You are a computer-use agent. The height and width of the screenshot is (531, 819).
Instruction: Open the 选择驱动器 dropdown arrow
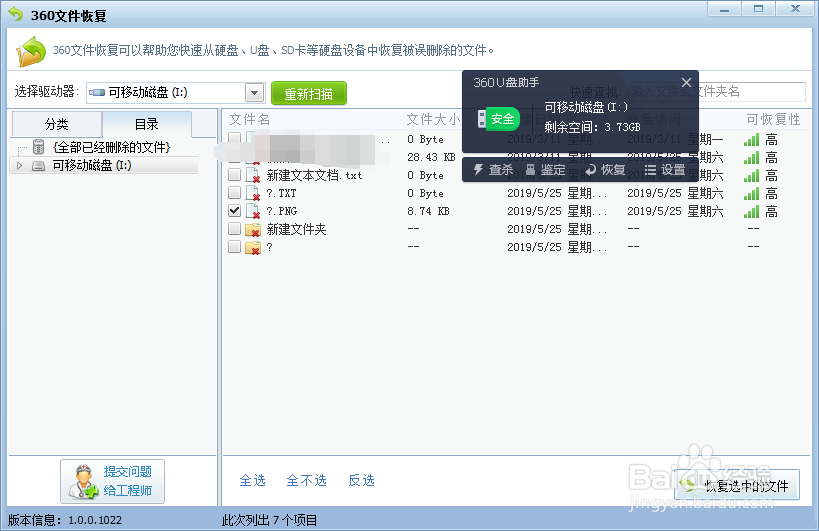254,93
